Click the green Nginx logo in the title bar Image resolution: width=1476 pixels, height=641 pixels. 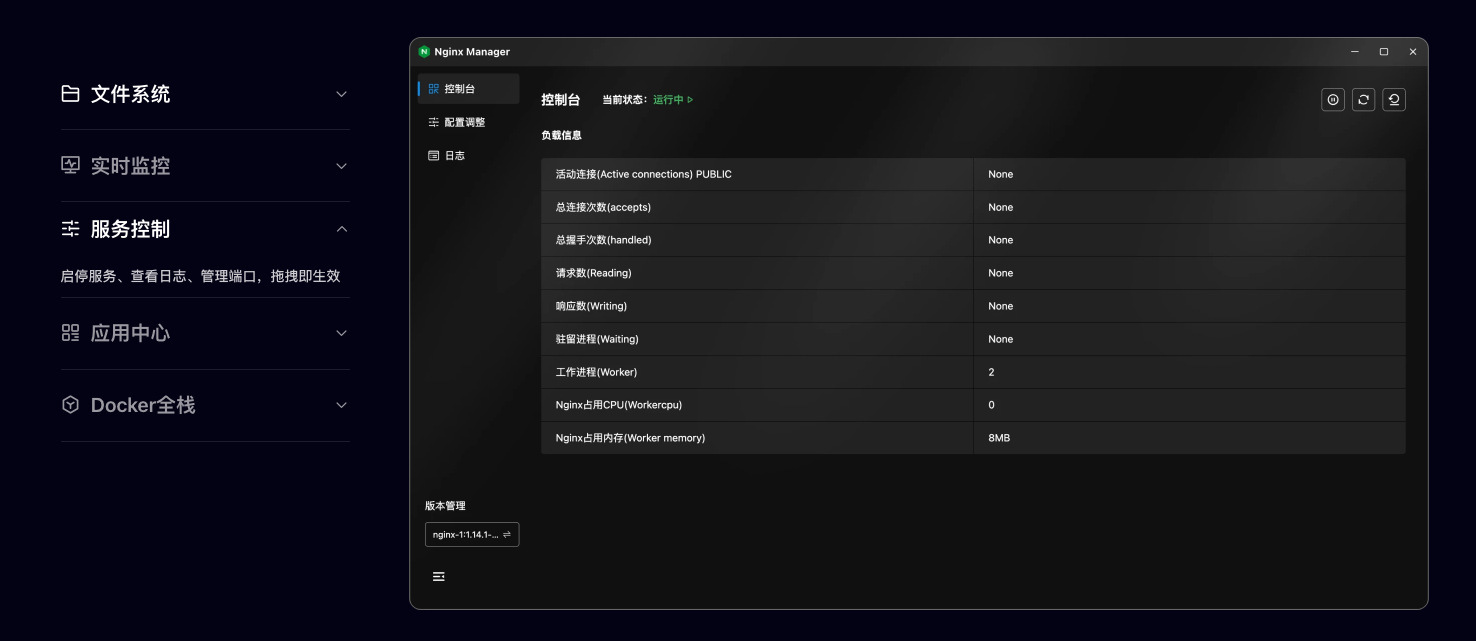(424, 52)
